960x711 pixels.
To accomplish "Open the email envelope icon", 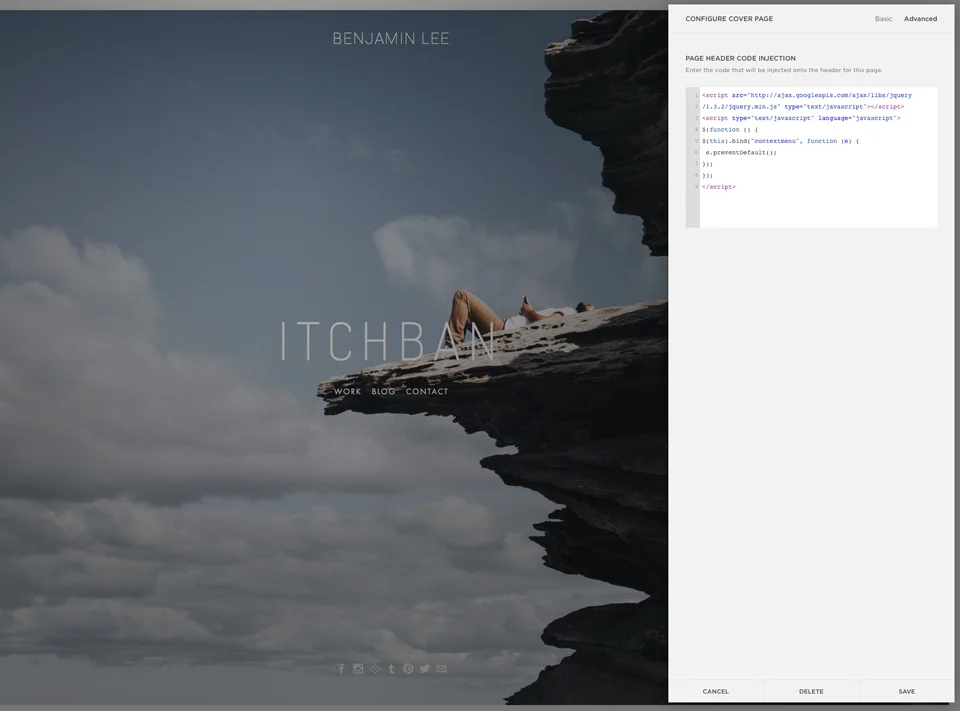I will point(441,669).
